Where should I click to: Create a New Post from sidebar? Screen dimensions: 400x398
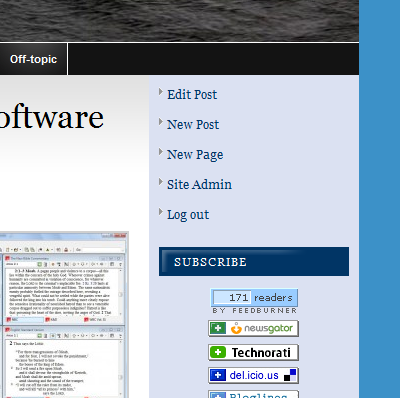(x=193, y=125)
